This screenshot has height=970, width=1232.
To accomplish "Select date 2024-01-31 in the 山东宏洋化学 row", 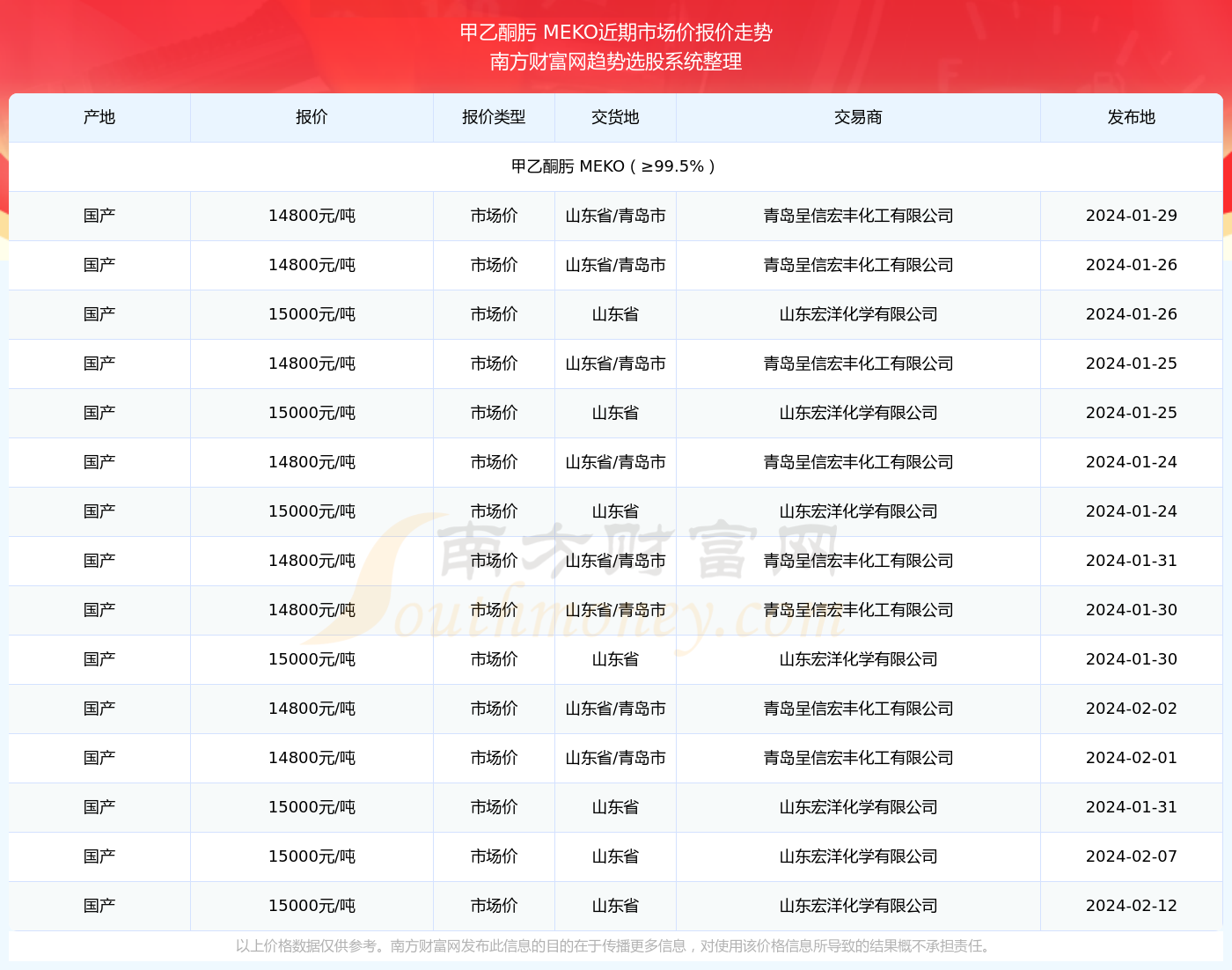I will (1131, 807).
